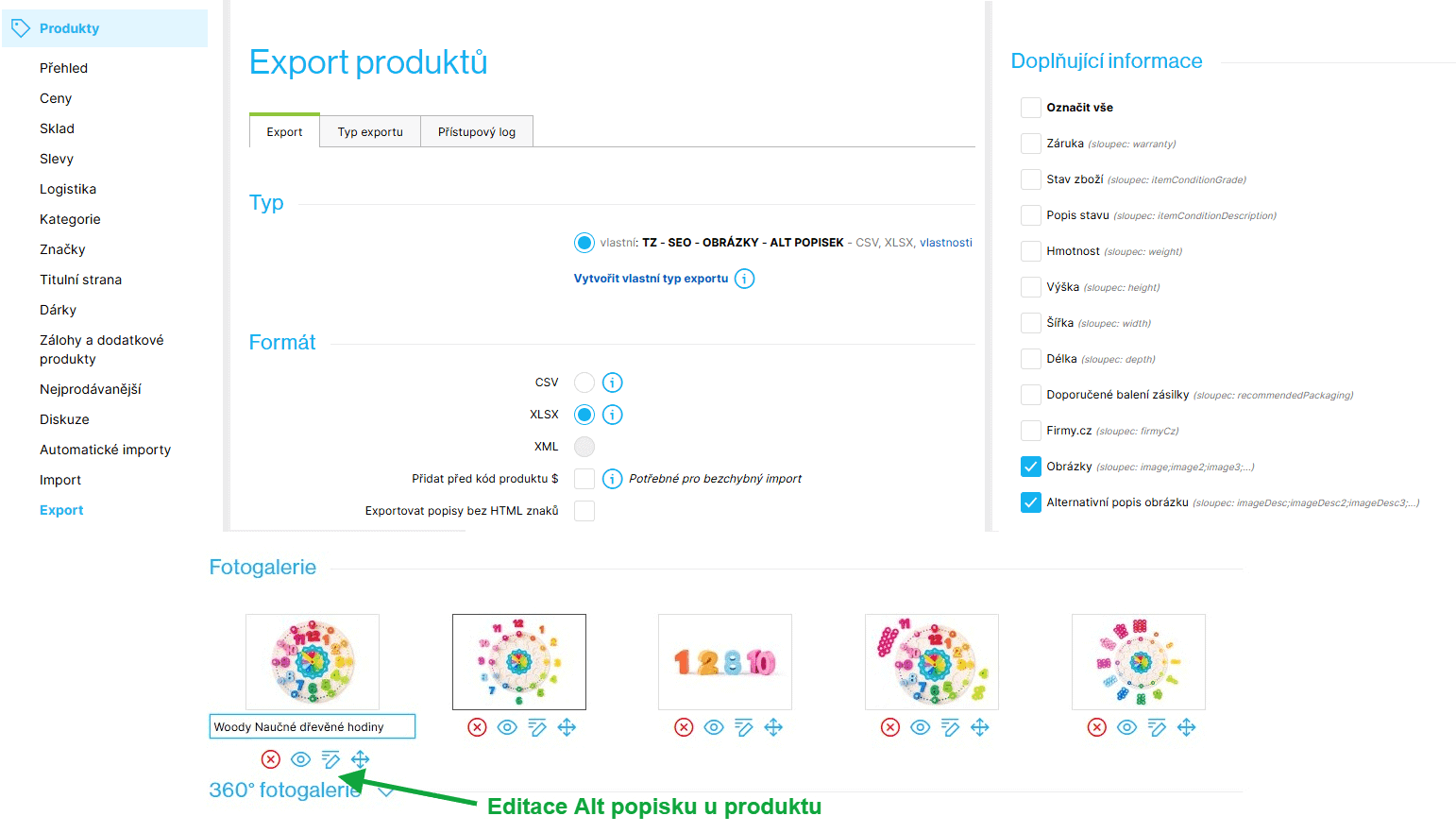Click the Vytvořit vlastní typ exportu link
This screenshot has height=833, width=1456.
click(x=651, y=278)
